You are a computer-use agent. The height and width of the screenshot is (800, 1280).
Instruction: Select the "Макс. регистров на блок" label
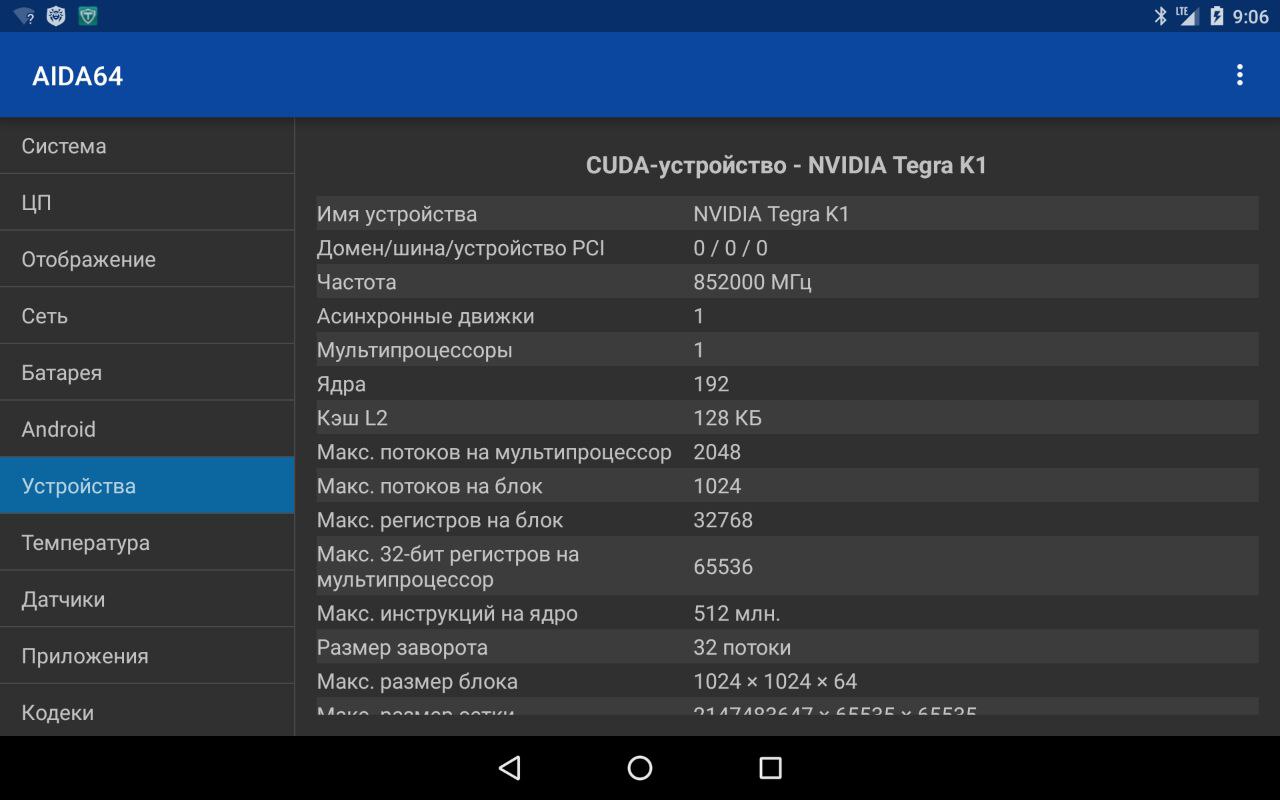click(440, 520)
